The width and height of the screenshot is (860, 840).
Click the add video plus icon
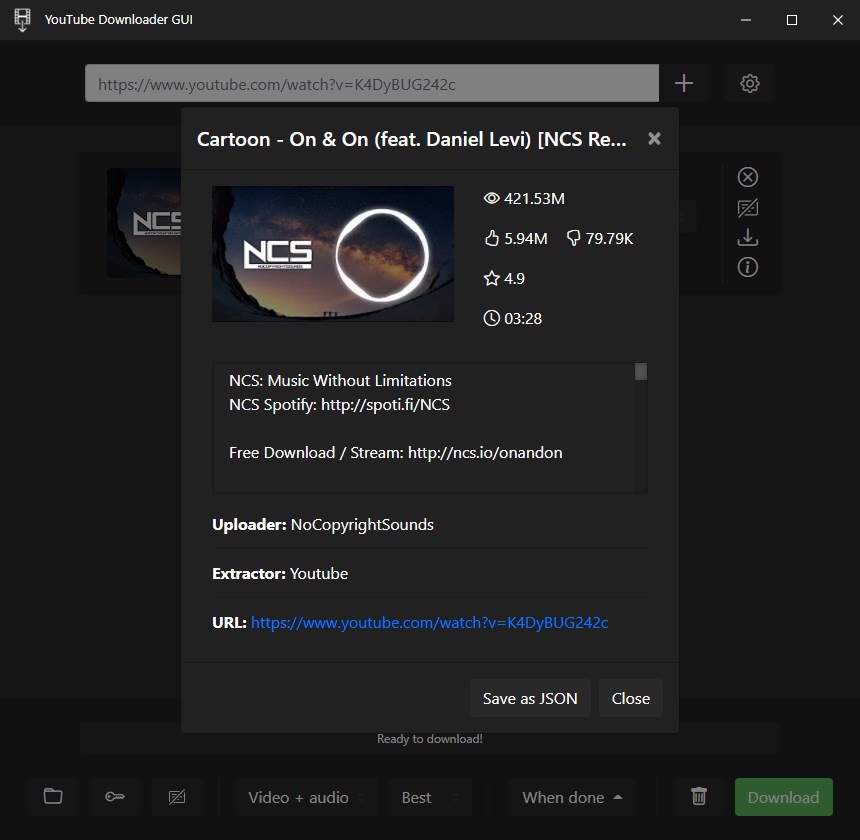click(683, 83)
